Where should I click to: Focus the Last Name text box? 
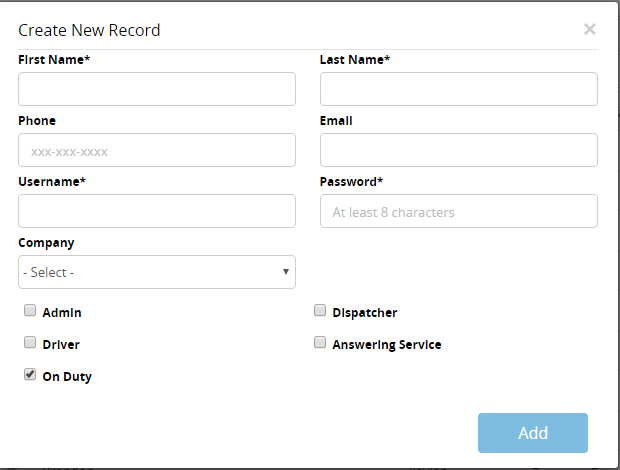point(458,89)
